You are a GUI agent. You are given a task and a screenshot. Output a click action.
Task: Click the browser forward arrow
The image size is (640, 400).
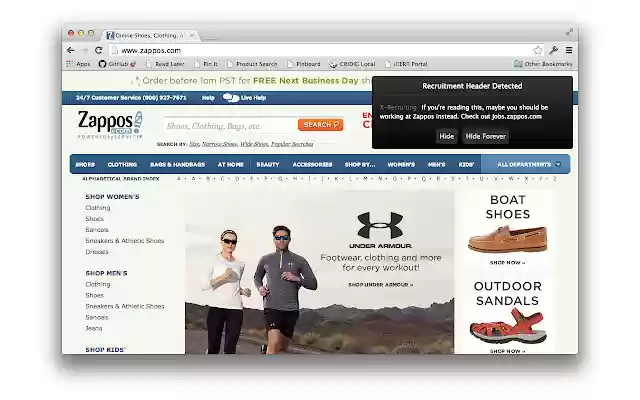pyautogui.click(x=85, y=50)
